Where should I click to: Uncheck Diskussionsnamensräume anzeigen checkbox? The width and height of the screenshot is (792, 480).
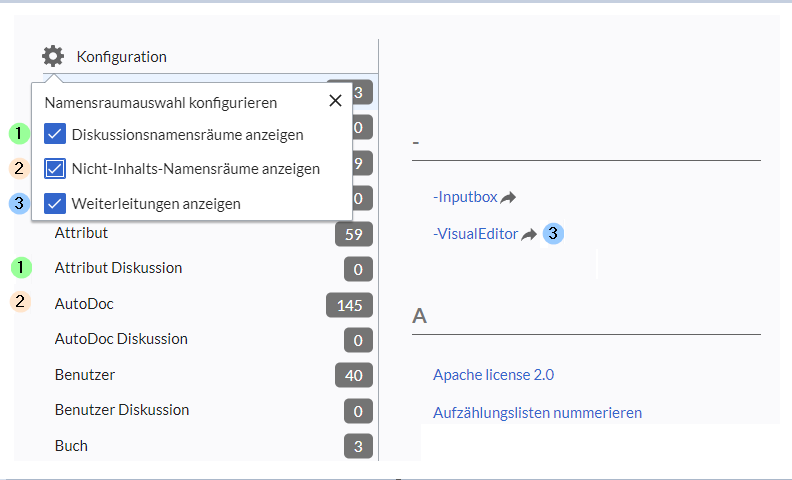56,134
